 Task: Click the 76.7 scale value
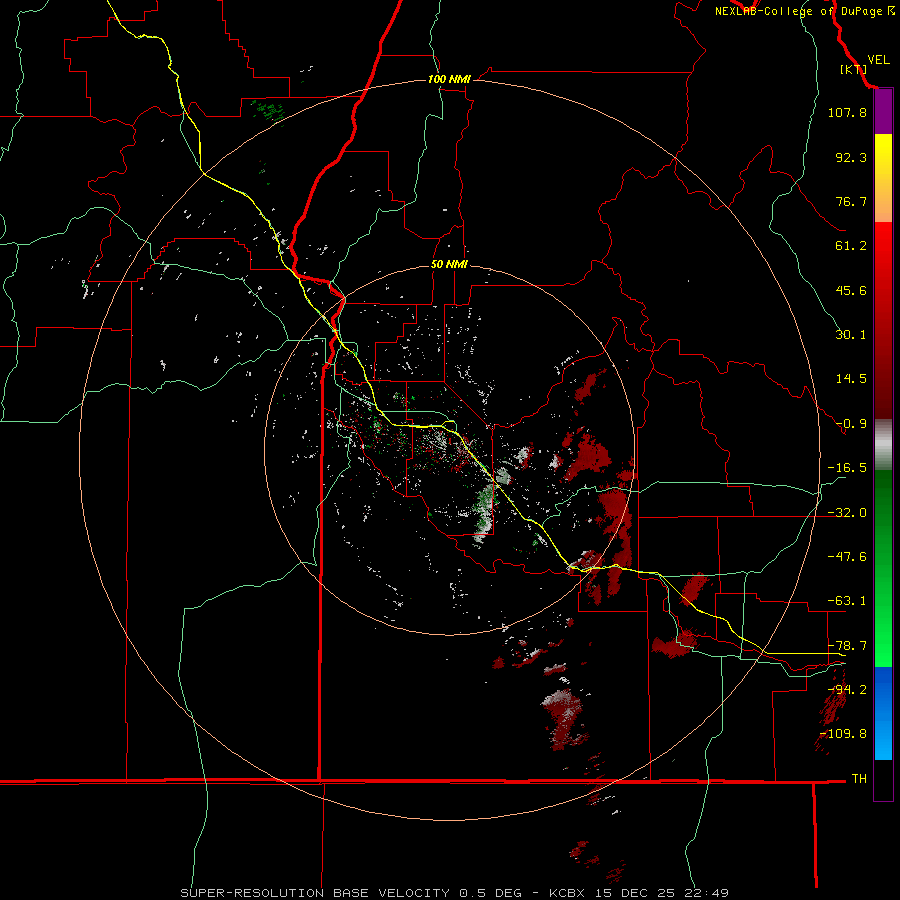tap(851, 201)
